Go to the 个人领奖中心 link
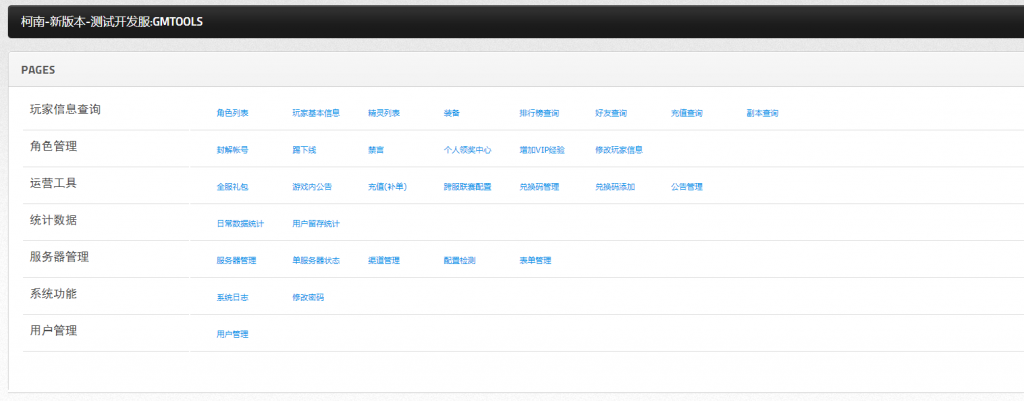The image size is (1024, 401). [x=468, y=150]
